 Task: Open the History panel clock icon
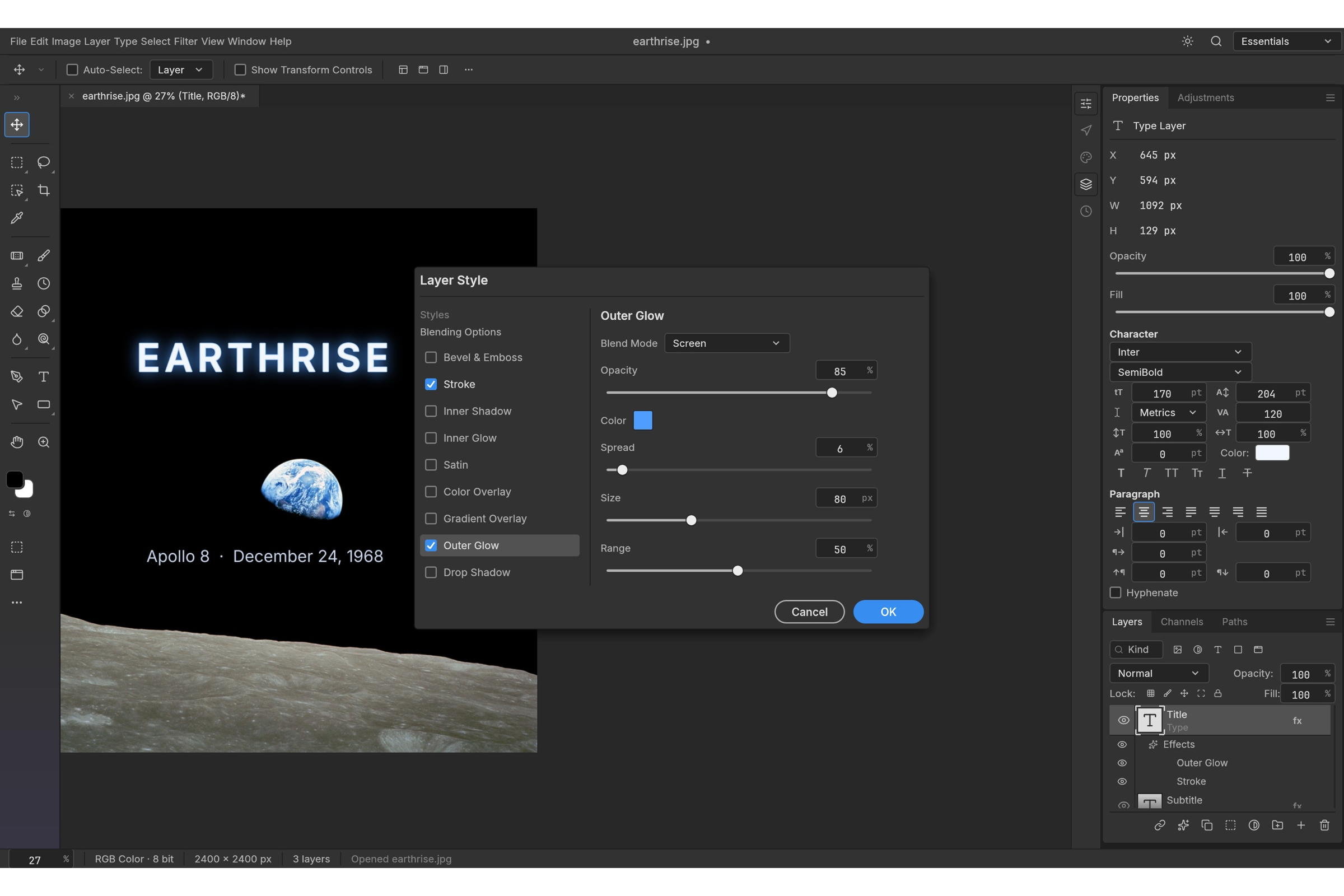[1086, 212]
